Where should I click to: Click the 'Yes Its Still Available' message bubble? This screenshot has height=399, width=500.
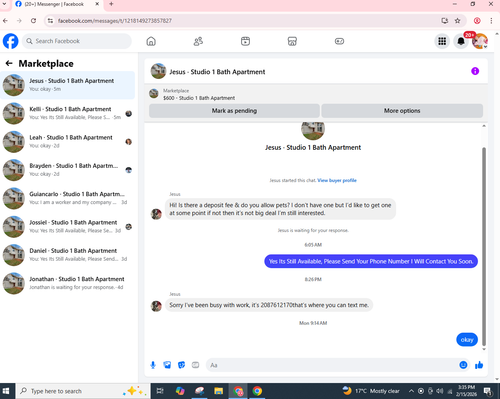click(x=371, y=261)
